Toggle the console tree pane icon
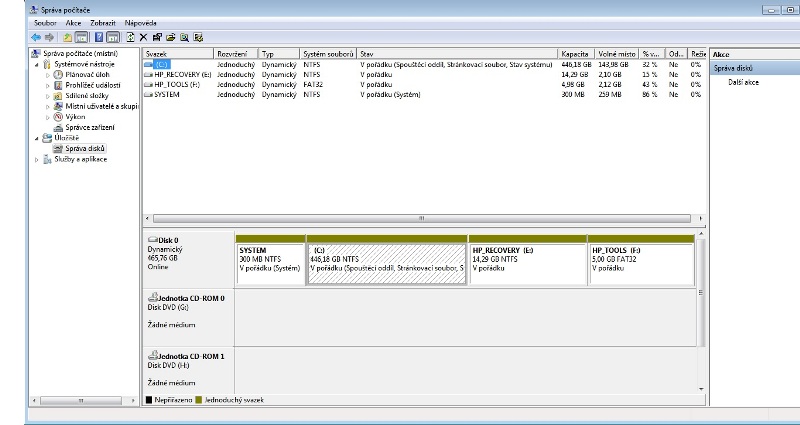The height and width of the screenshot is (425, 800). click(81, 37)
